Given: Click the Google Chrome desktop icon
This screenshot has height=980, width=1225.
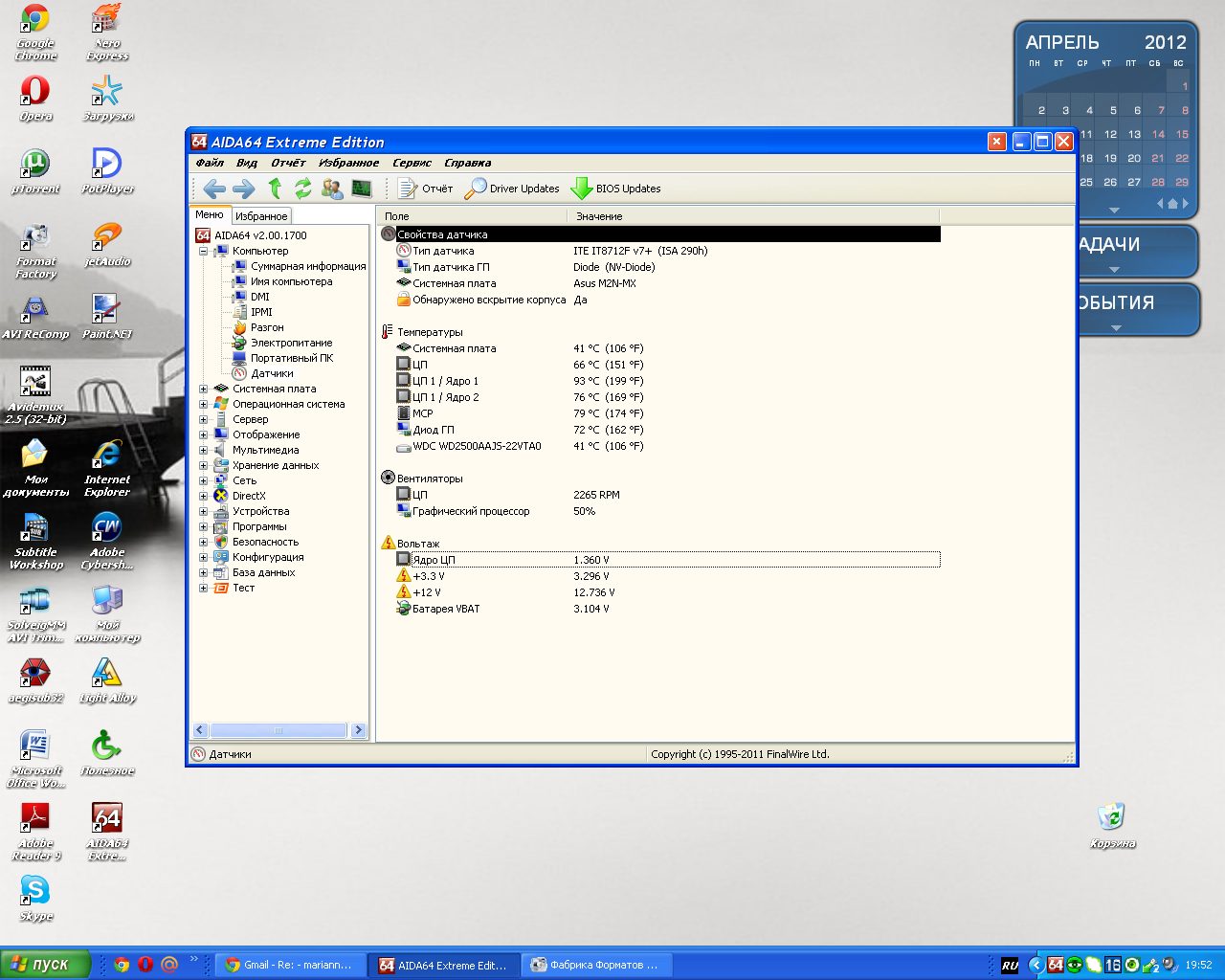Looking at the screenshot, I should 35,33.
